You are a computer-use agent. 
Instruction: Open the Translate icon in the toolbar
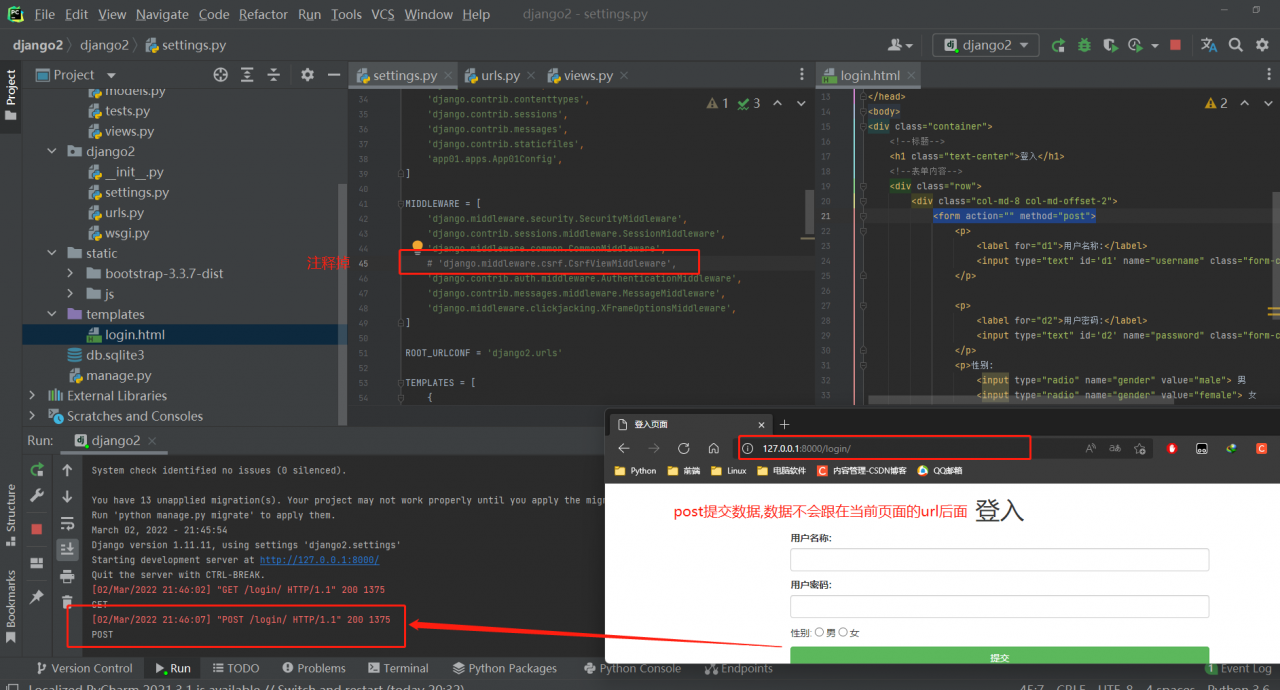(1208, 45)
